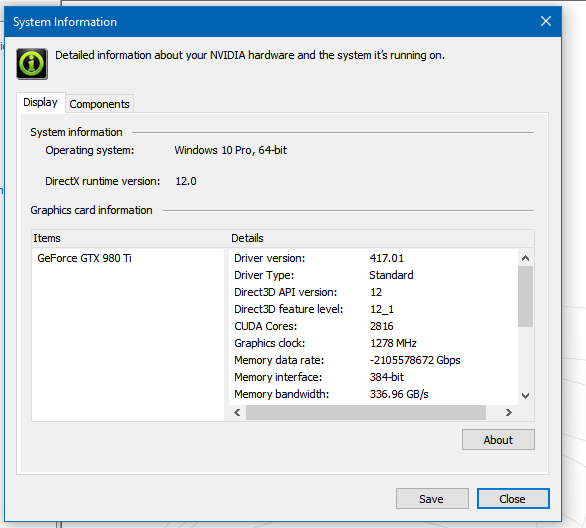Select the Graphics clock 1278 MHz row
This screenshot has width=586, height=528.
373,343
